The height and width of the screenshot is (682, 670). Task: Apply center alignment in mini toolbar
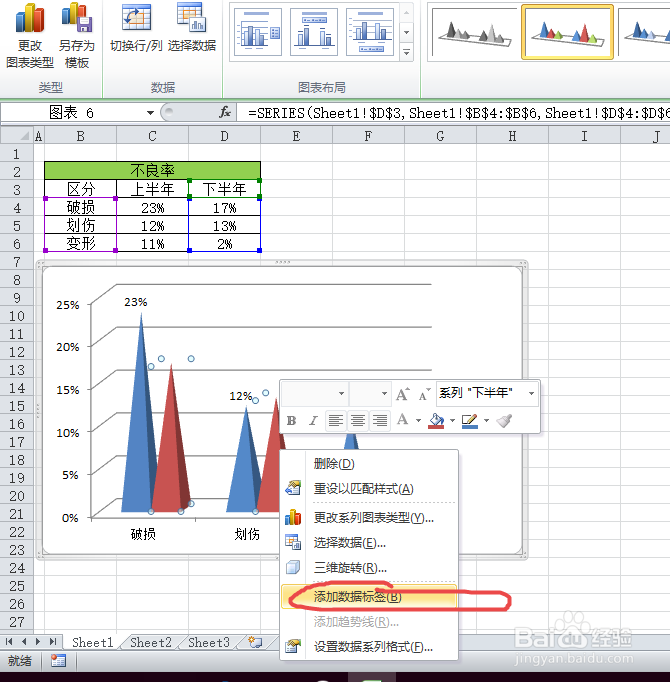pos(358,421)
